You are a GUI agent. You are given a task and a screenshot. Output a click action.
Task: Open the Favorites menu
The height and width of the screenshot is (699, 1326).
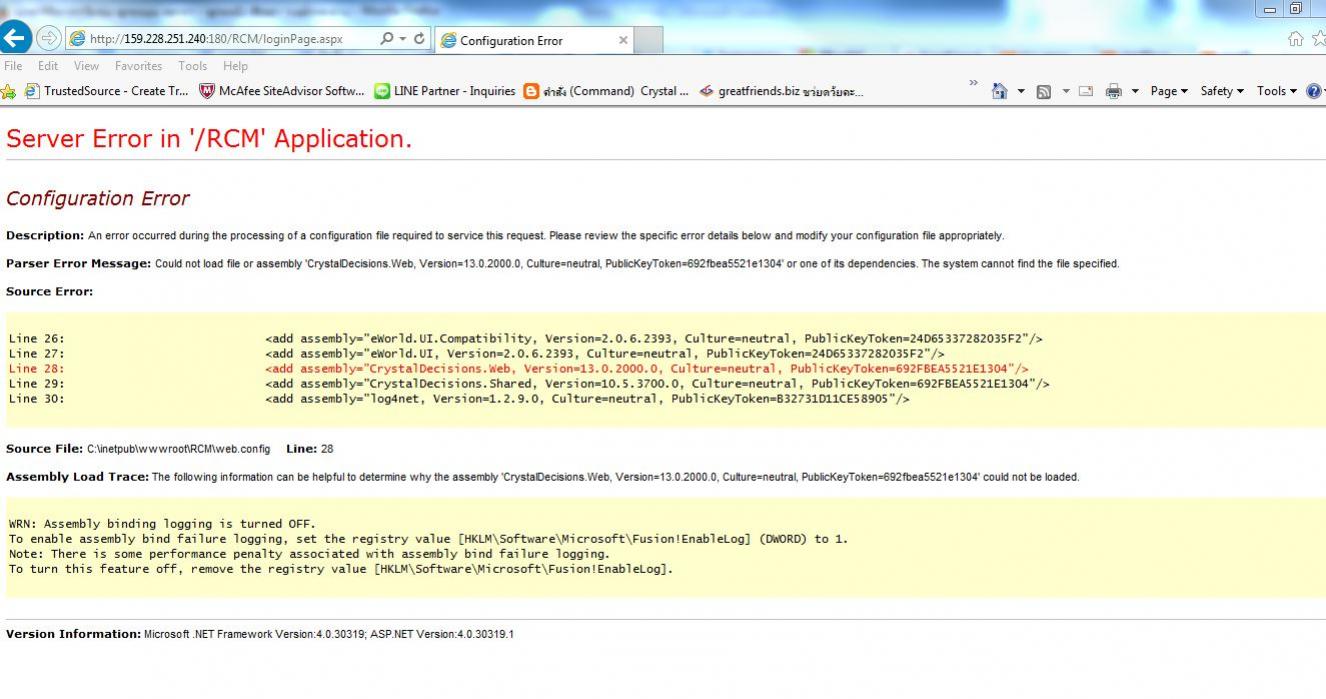pos(138,66)
